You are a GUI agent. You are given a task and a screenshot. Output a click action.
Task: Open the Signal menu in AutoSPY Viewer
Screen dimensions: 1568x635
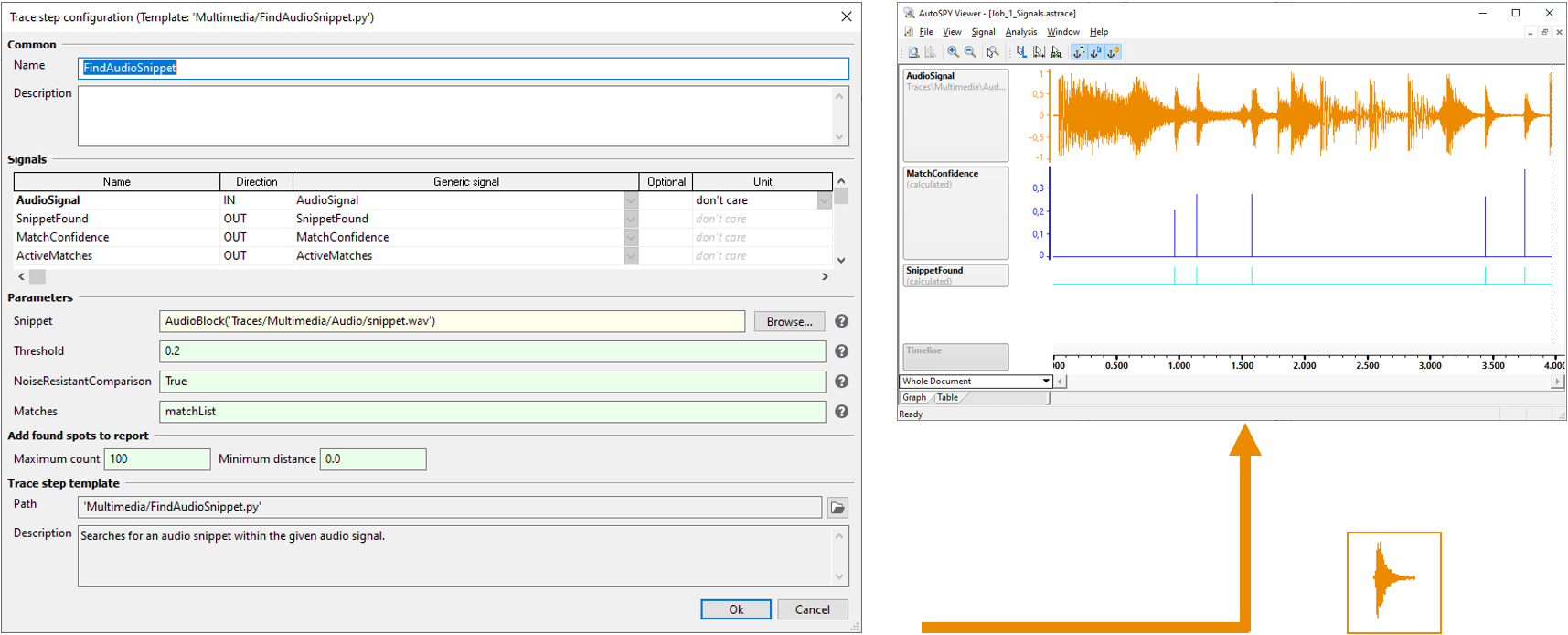coord(983,32)
